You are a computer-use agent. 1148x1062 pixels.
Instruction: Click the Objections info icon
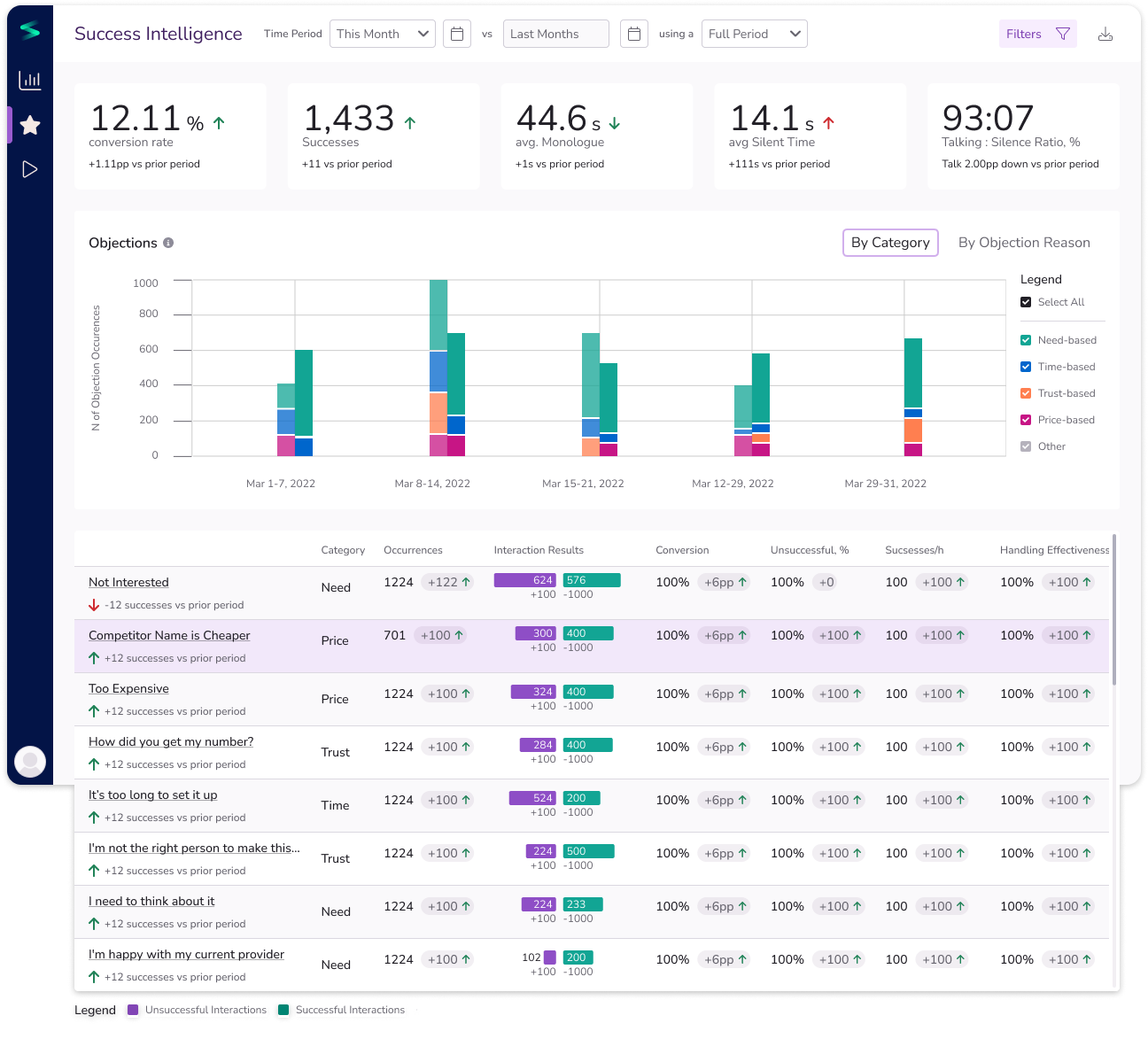pyautogui.click(x=168, y=243)
